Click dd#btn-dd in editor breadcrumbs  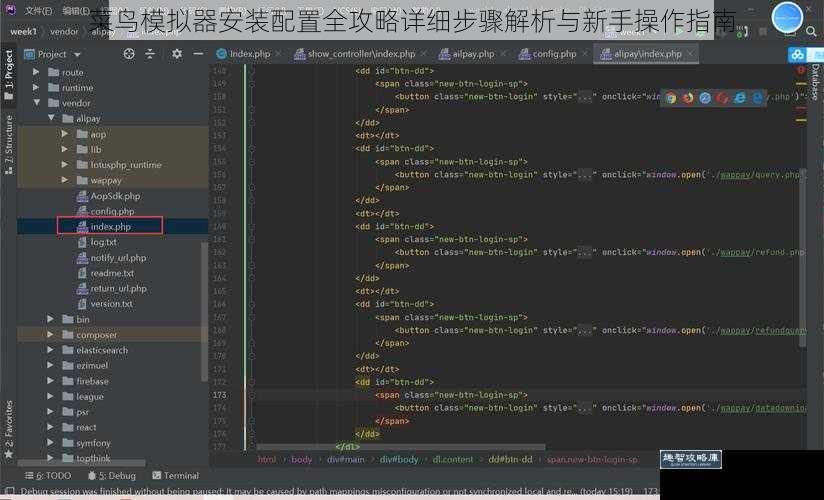pyautogui.click(x=510, y=460)
